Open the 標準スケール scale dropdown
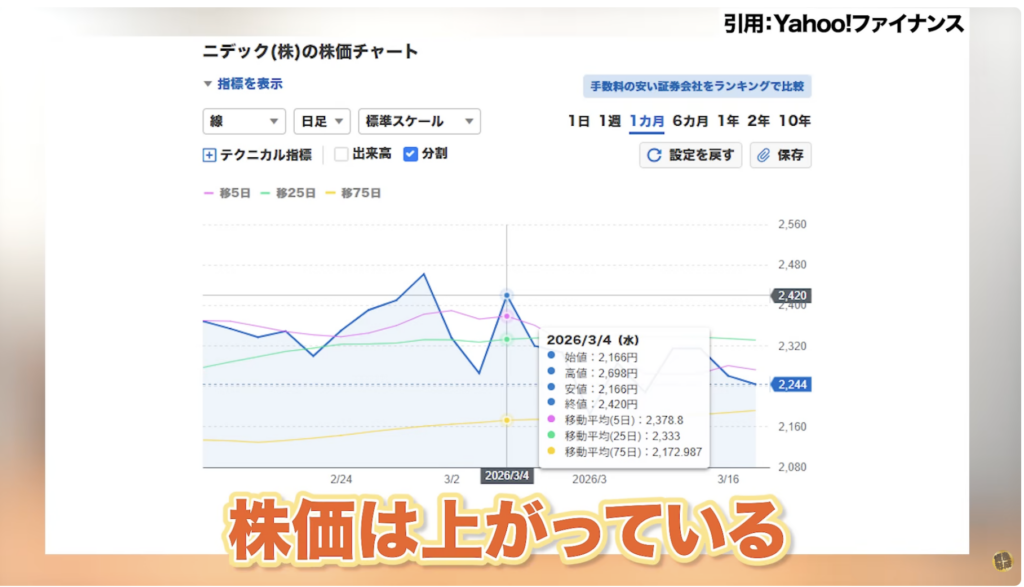 click(x=419, y=121)
